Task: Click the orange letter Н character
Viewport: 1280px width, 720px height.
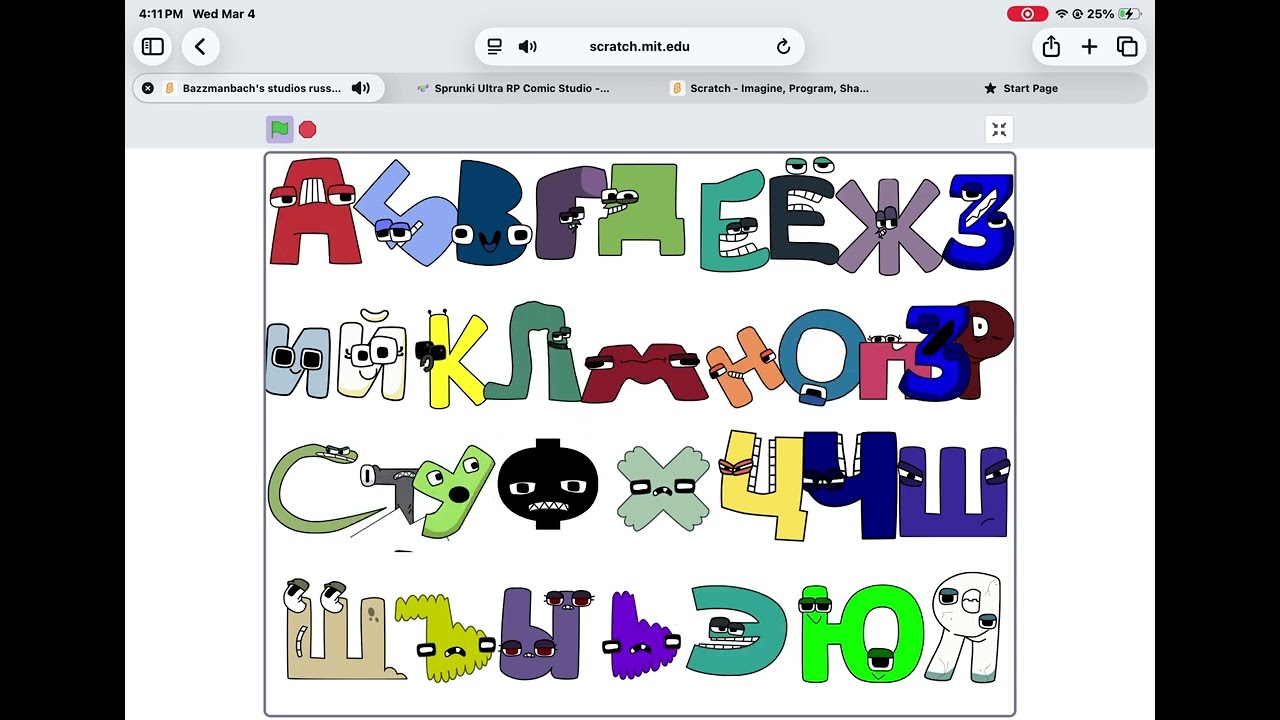Action: [745, 366]
